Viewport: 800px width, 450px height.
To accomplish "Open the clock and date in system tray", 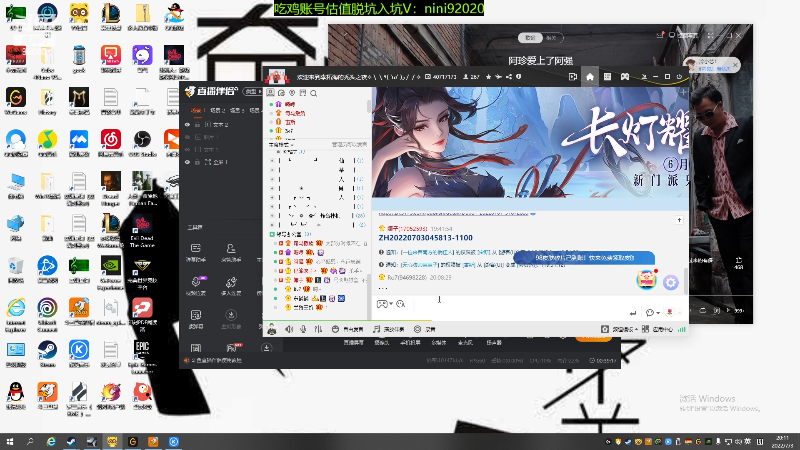I will (782, 442).
